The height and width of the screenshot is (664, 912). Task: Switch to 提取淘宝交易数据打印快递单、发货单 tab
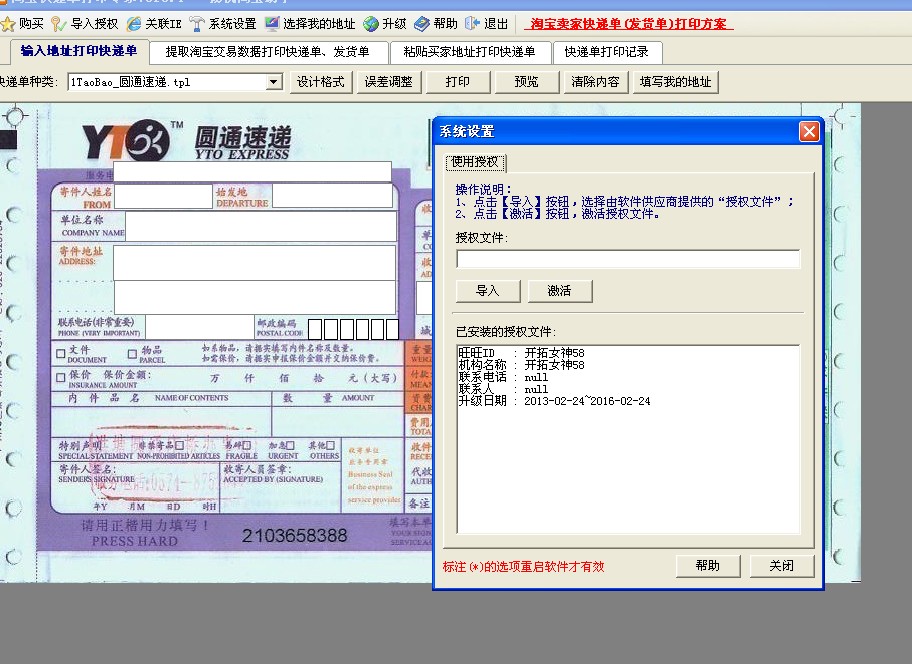[x=268, y=52]
